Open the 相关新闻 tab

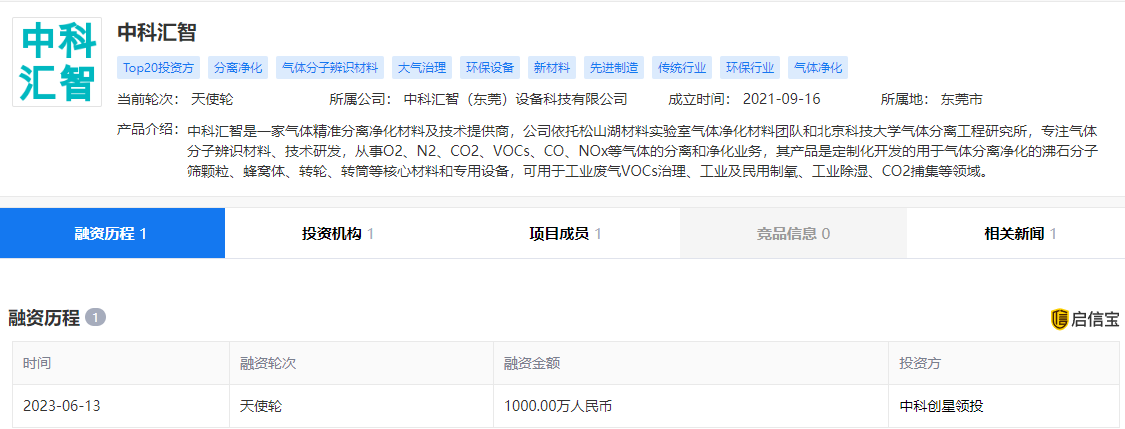[1016, 233]
